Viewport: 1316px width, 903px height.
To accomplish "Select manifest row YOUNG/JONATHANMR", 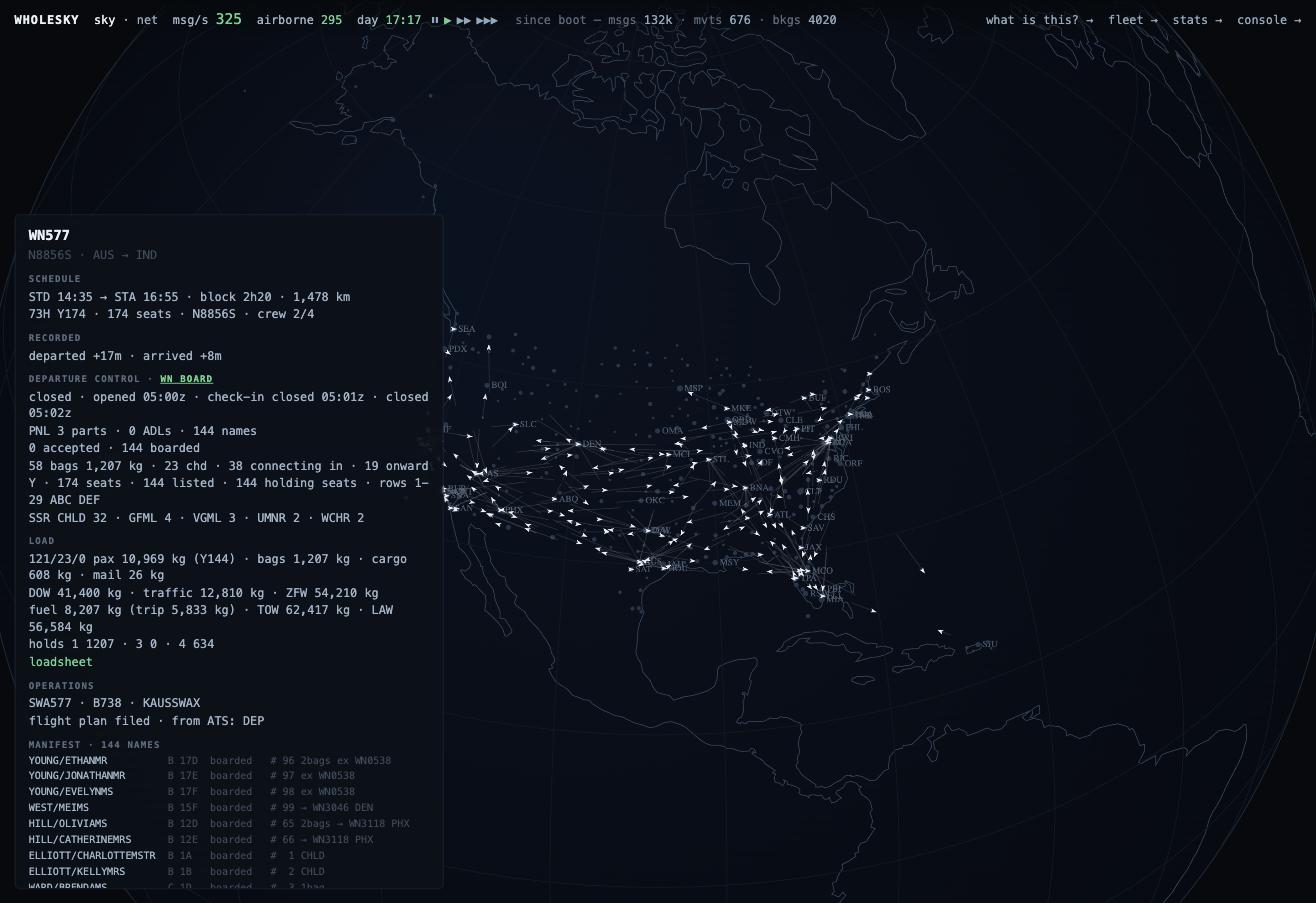I will point(228,776).
